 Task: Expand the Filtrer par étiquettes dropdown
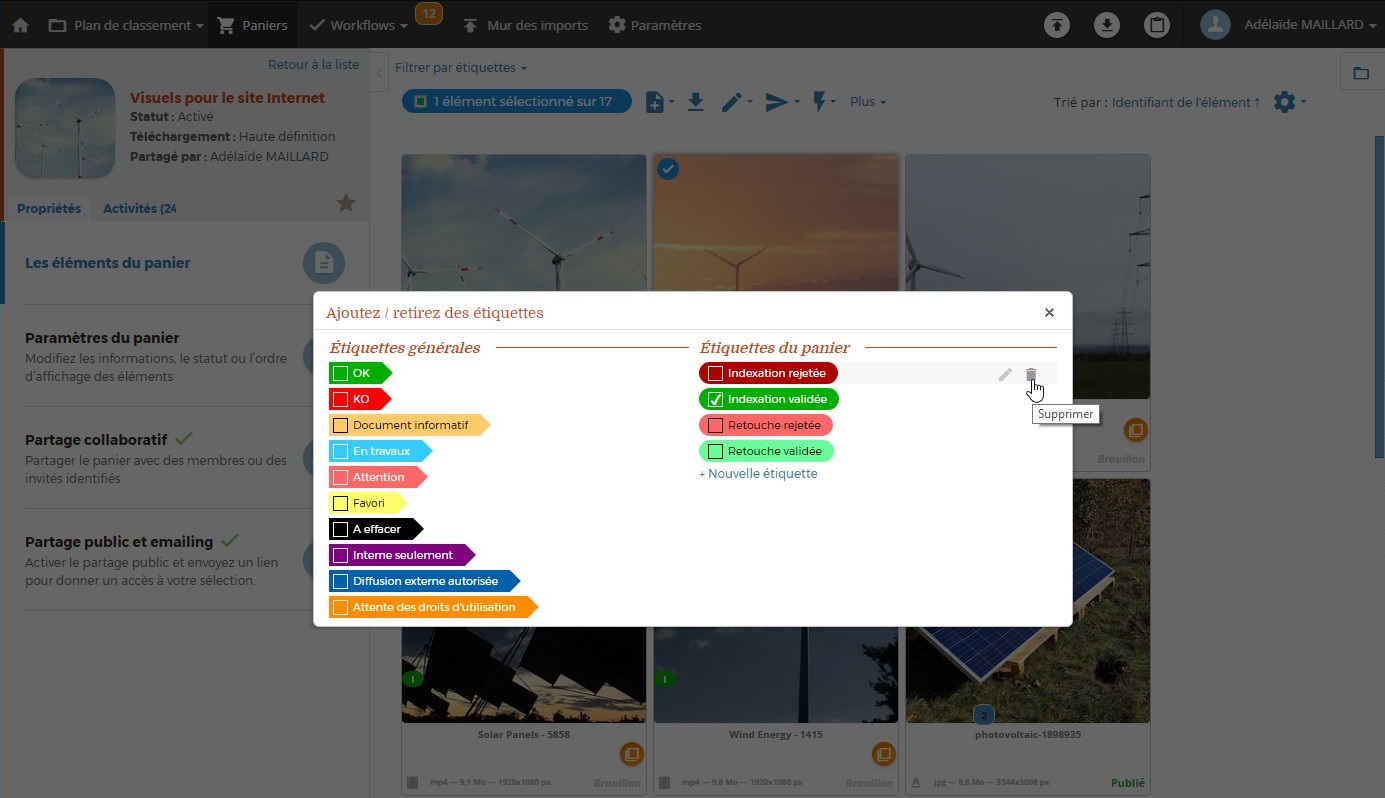[460, 68]
